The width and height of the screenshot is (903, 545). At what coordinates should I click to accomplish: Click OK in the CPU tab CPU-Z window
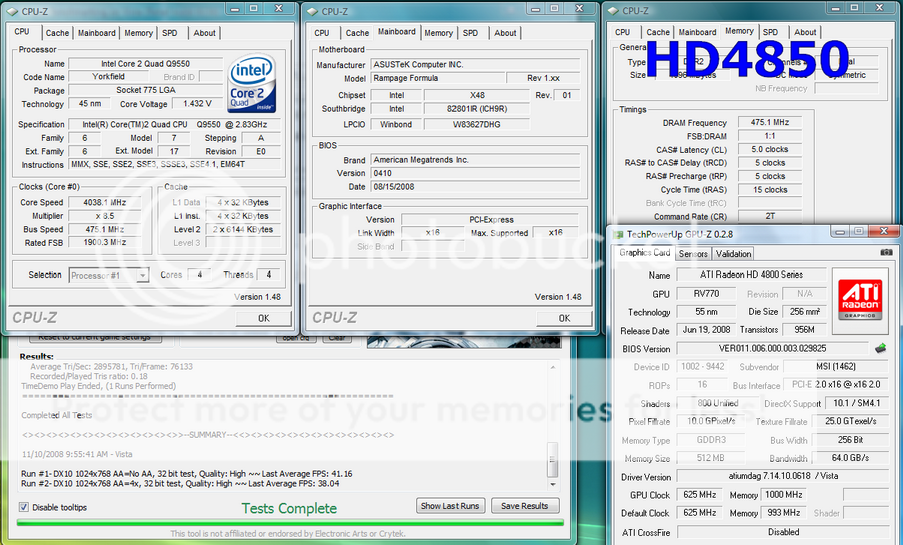[264, 318]
